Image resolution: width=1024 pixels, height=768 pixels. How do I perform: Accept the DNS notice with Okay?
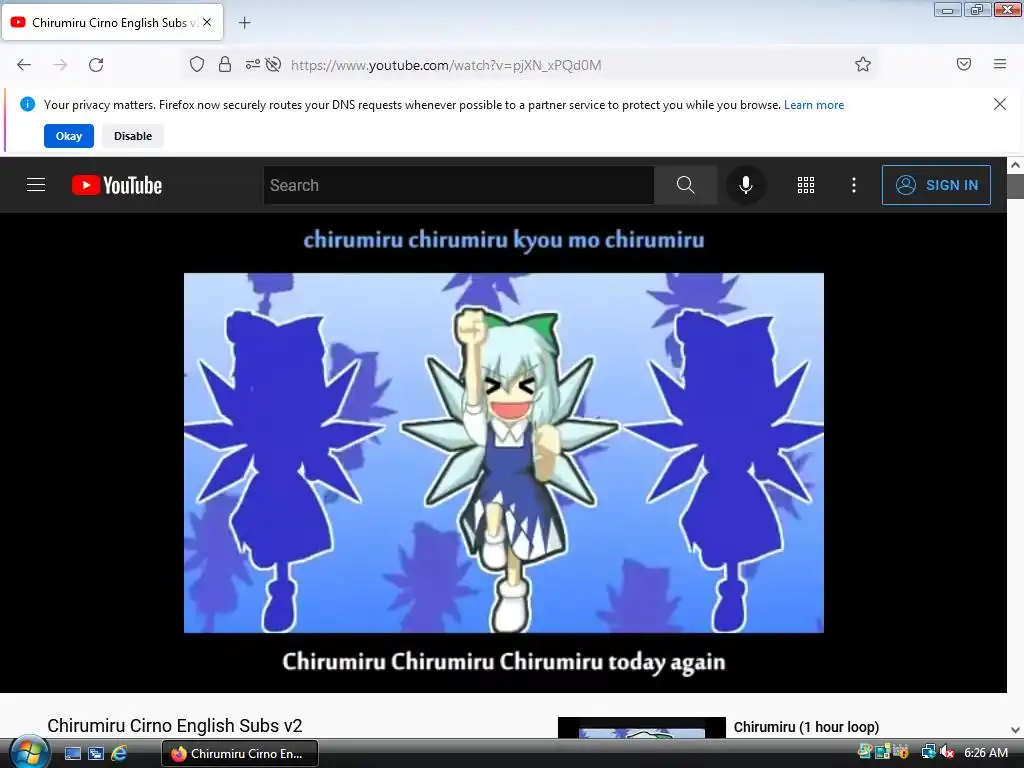click(x=69, y=136)
